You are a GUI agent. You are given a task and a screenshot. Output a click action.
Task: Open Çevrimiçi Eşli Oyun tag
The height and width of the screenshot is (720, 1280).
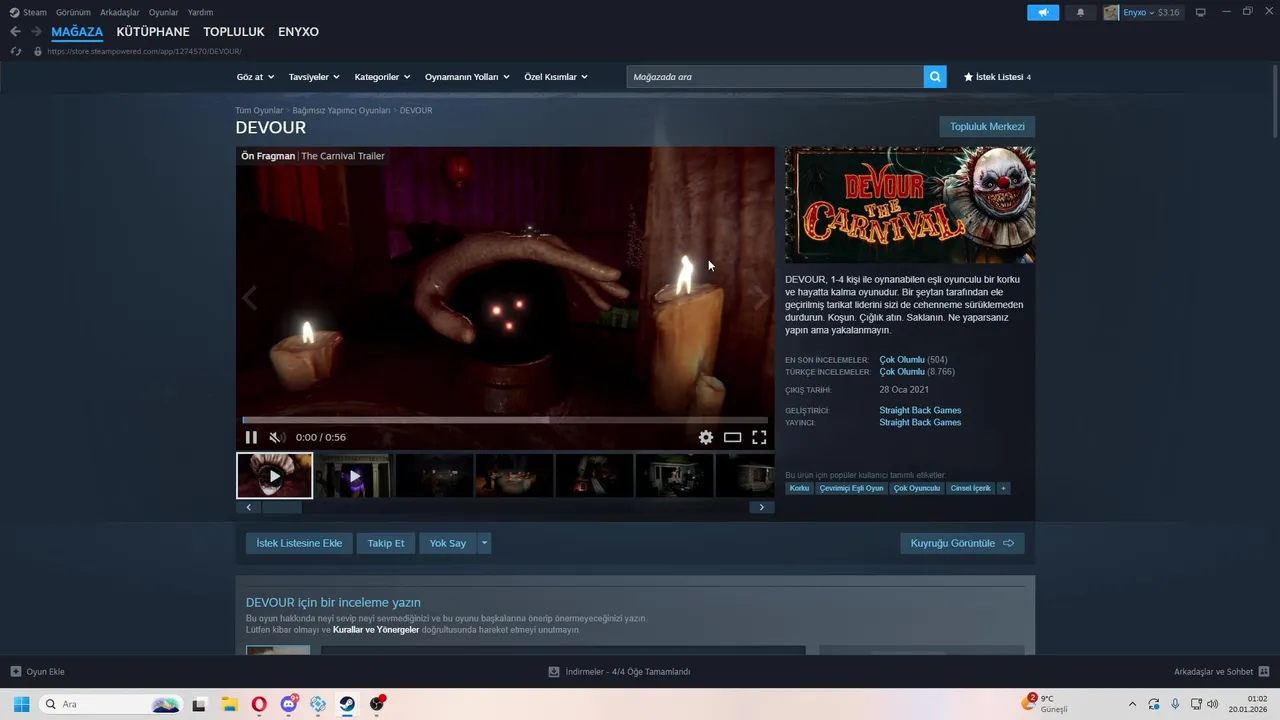pos(851,488)
